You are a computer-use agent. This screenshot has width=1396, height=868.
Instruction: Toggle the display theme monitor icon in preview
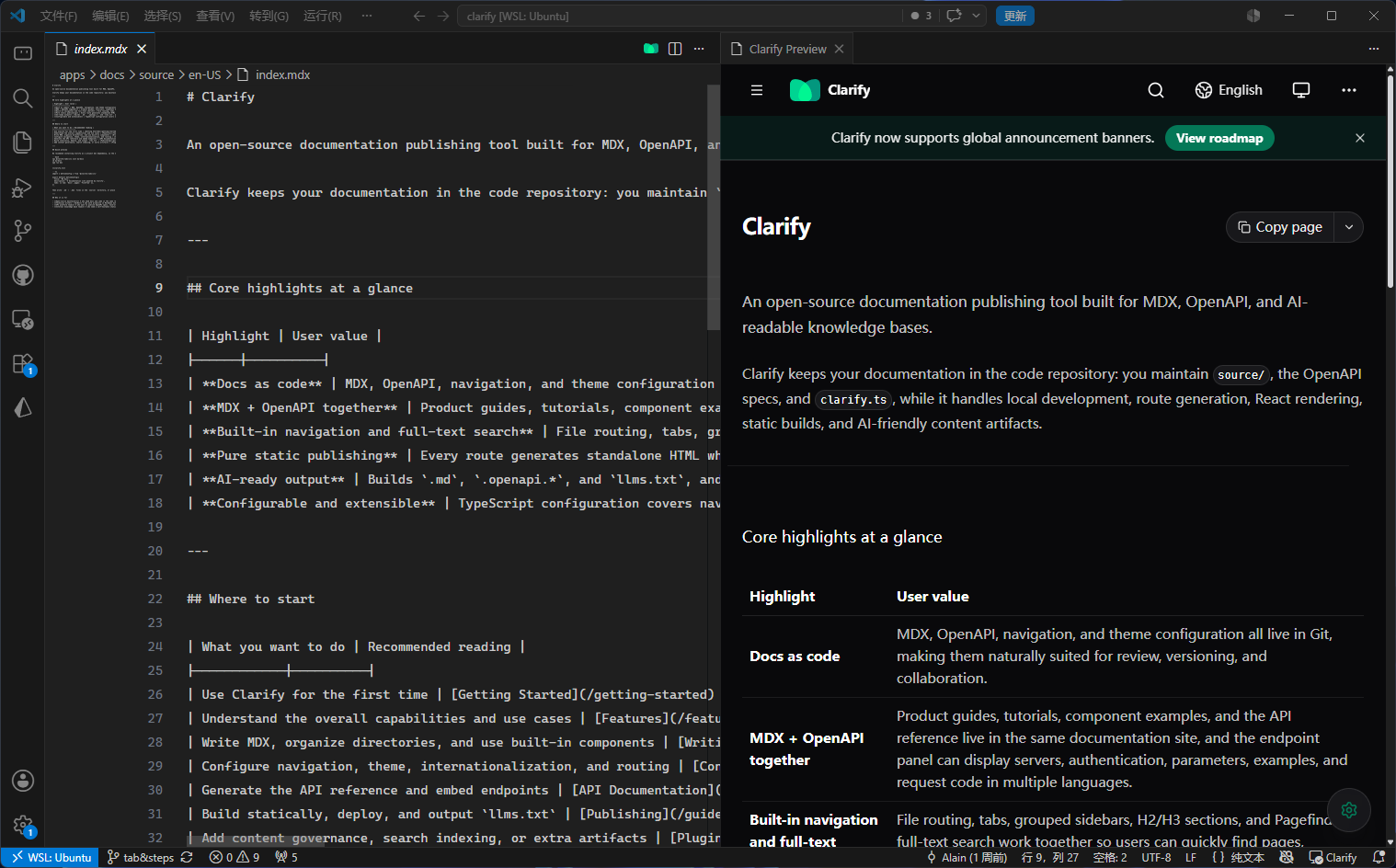pos(1301,90)
